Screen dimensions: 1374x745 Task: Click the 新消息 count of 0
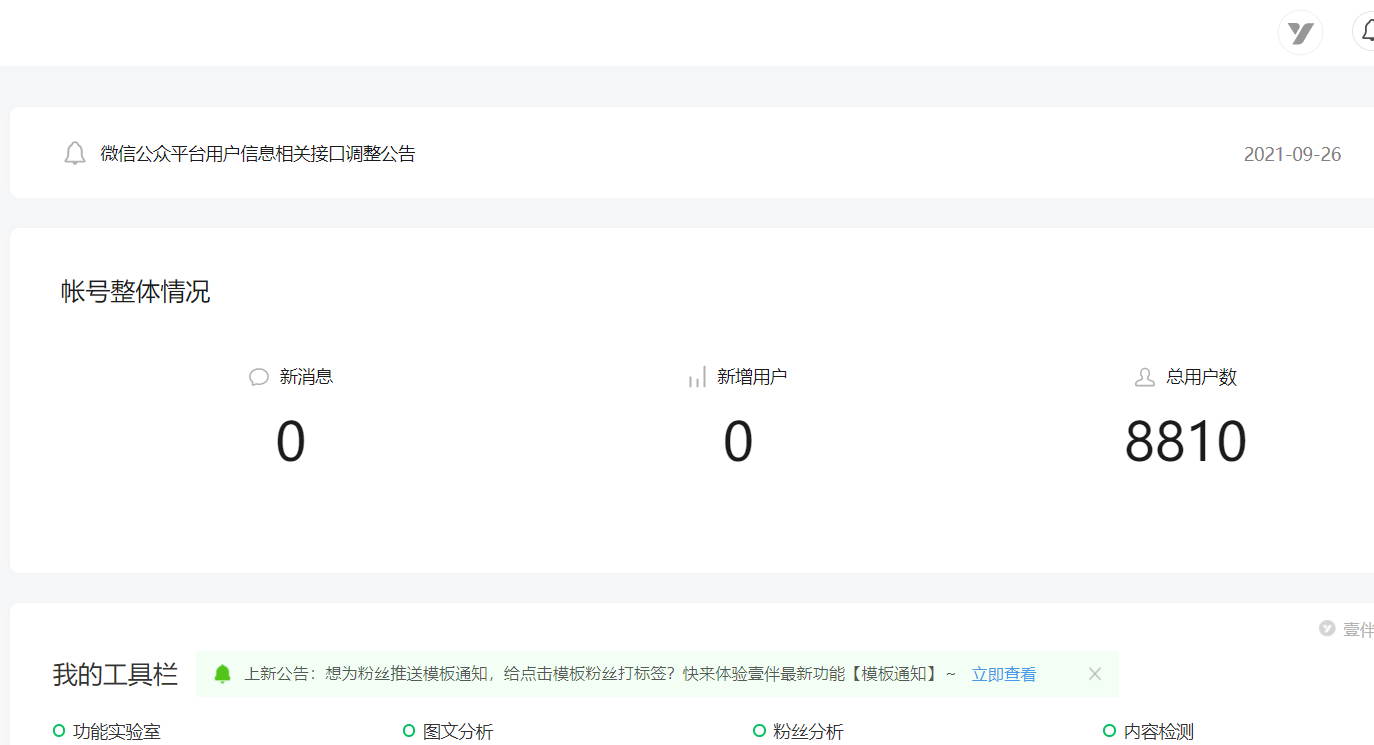pyautogui.click(x=291, y=442)
